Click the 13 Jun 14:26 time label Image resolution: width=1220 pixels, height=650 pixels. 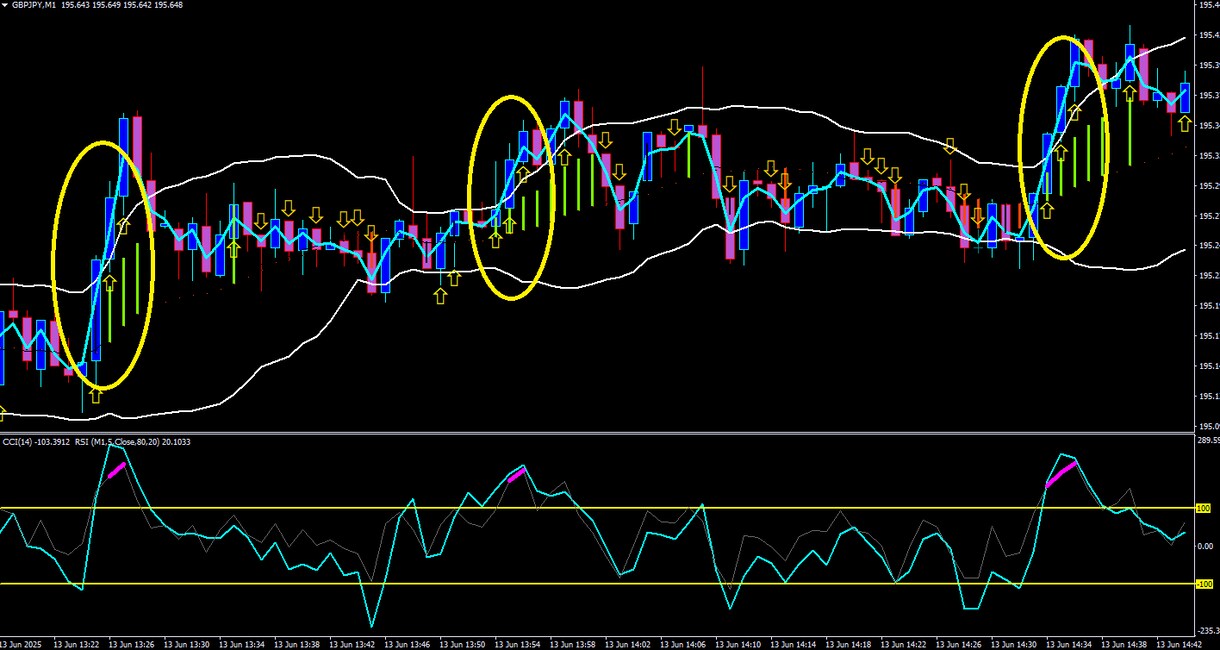pos(960,643)
